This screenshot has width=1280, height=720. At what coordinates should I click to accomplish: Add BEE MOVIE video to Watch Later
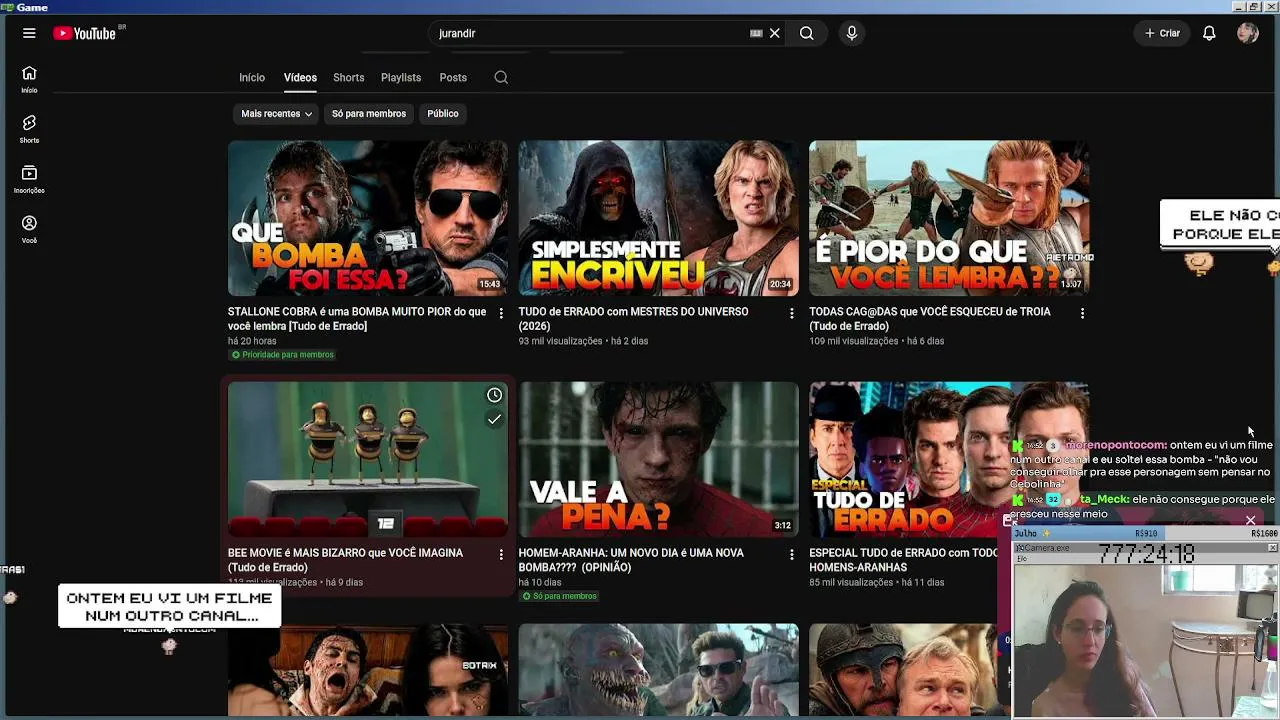(x=494, y=395)
